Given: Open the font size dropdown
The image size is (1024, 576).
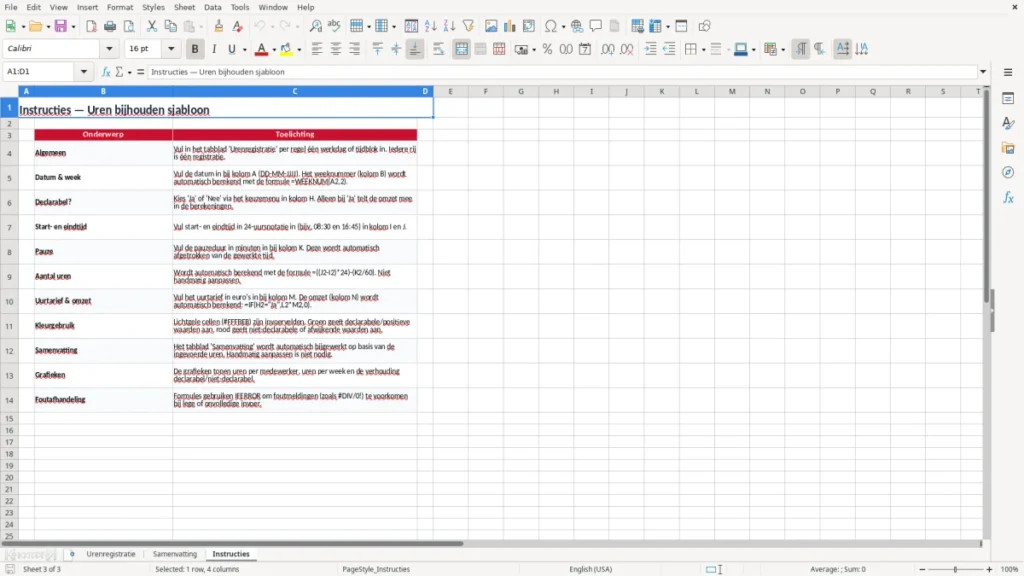Looking at the screenshot, I should (171, 48).
